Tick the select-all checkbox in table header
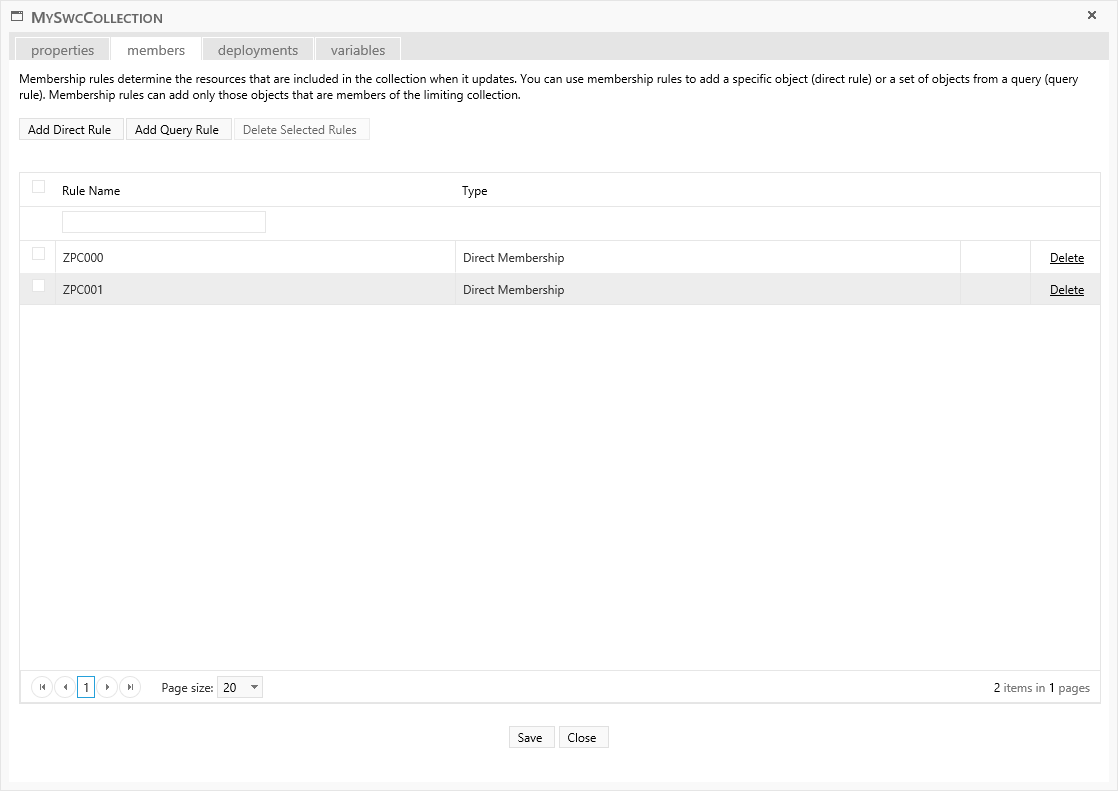 click(39, 187)
